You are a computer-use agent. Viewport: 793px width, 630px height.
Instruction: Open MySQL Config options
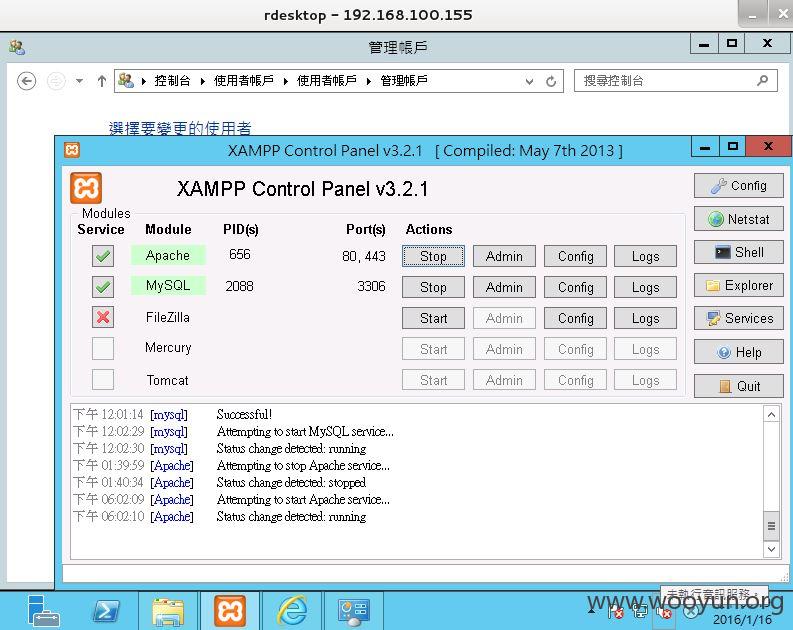(575, 287)
